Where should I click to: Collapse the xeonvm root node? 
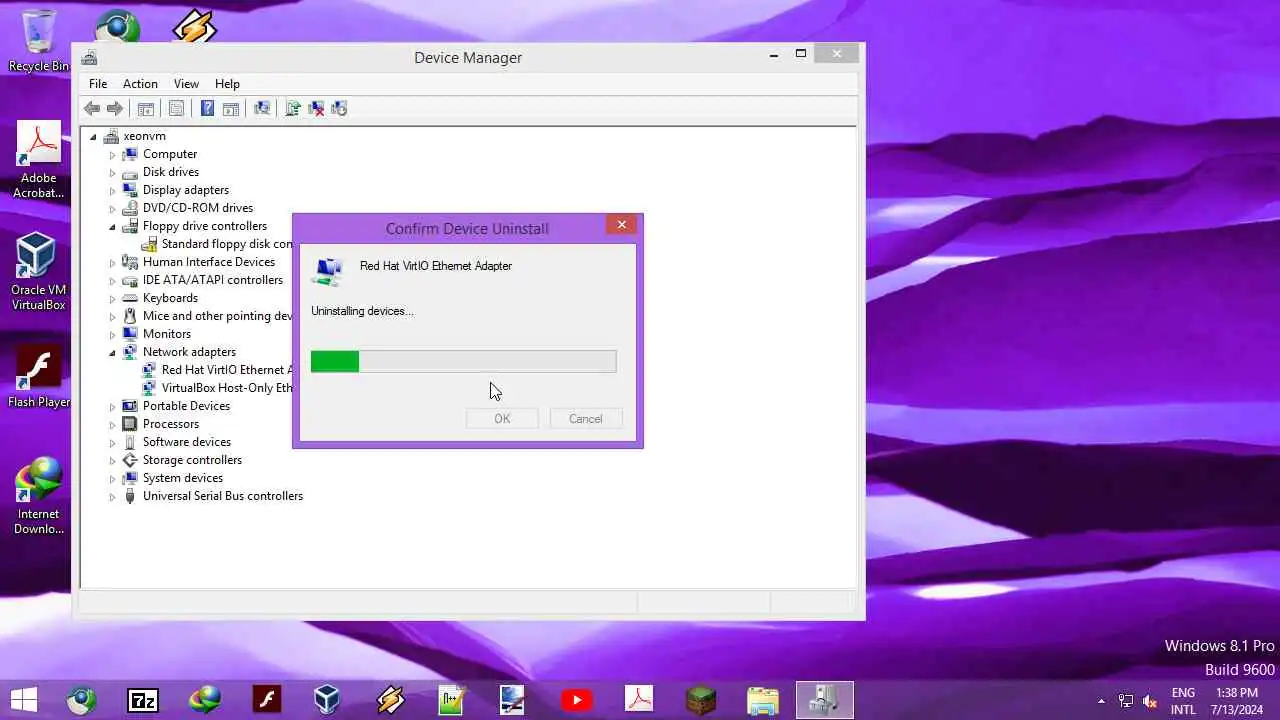tap(93, 137)
